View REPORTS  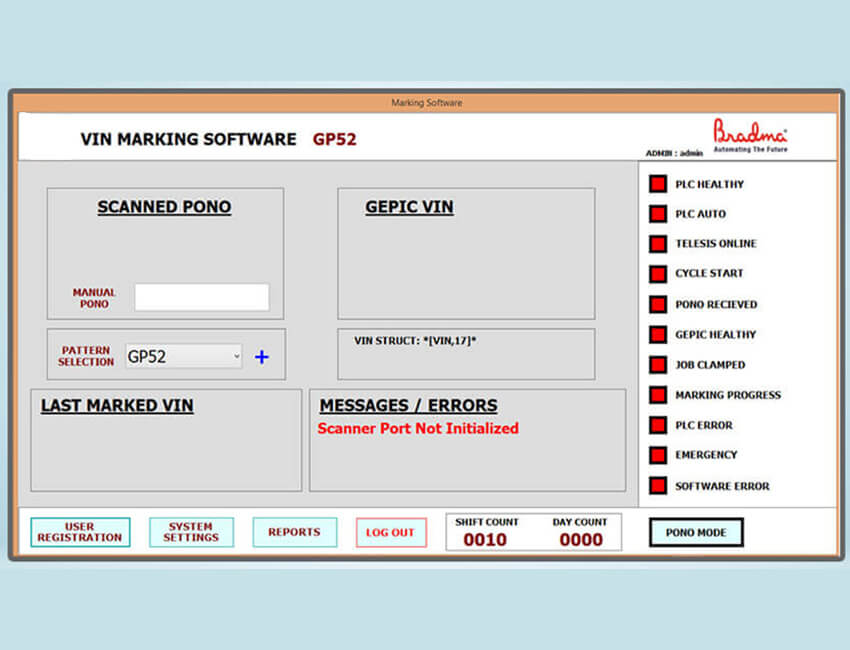tap(294, 532)
